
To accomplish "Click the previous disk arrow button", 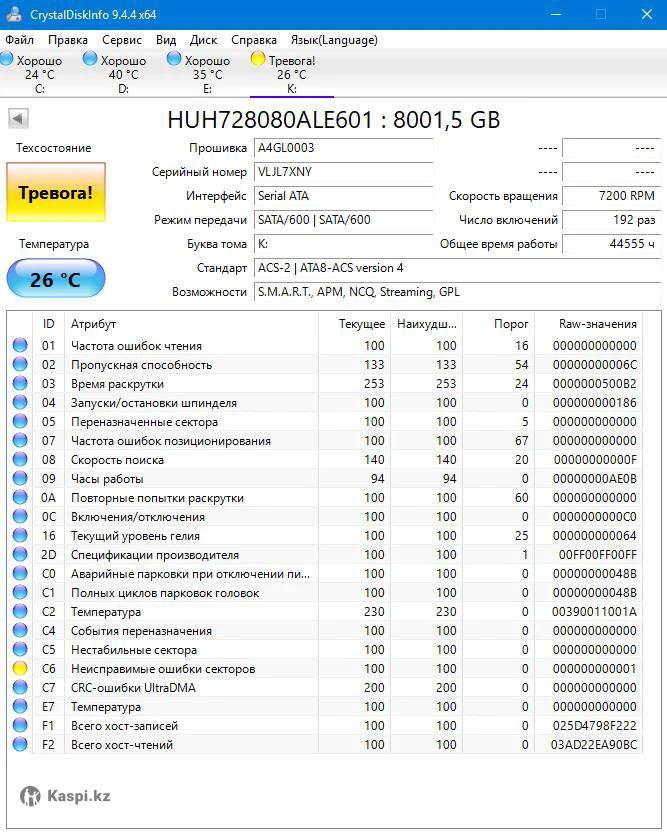I will 18,119.
